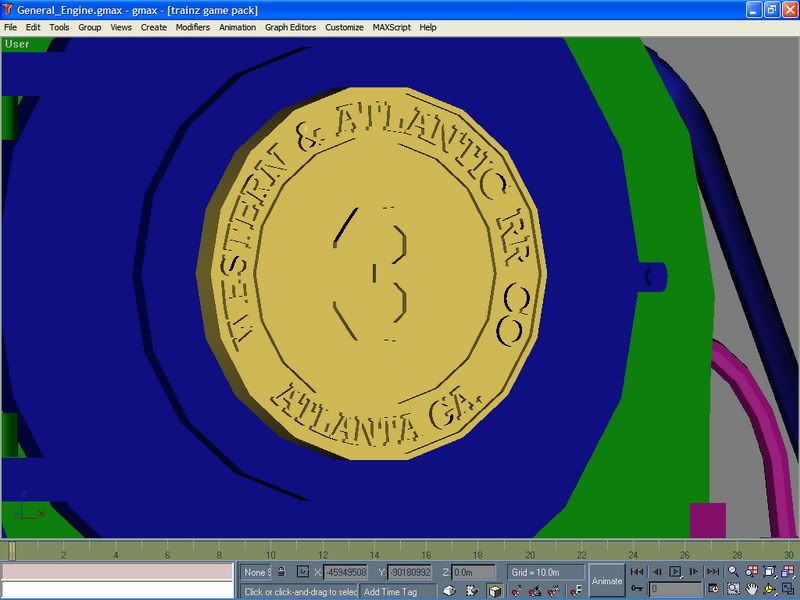The height and width of the screenshot is (600, 800).
Task: Click the pink MAXScript listener field
Action: click(117, 571)
